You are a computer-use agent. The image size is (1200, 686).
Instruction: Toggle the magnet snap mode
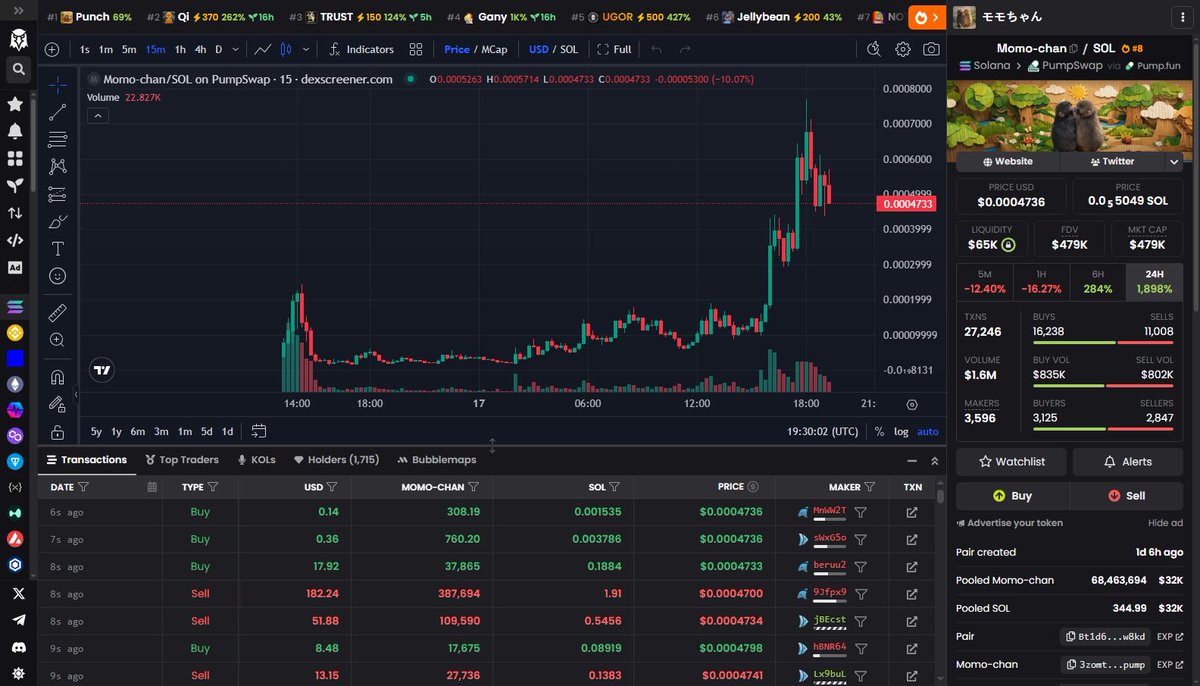(x=58, y=377)
